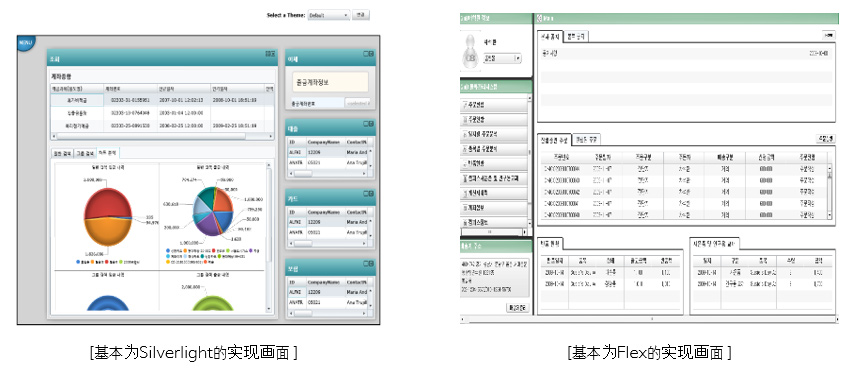Viewport: 852px width, 370px height.
Task: Select second tab in top Flex content panel
Action: tap(575, 36)
